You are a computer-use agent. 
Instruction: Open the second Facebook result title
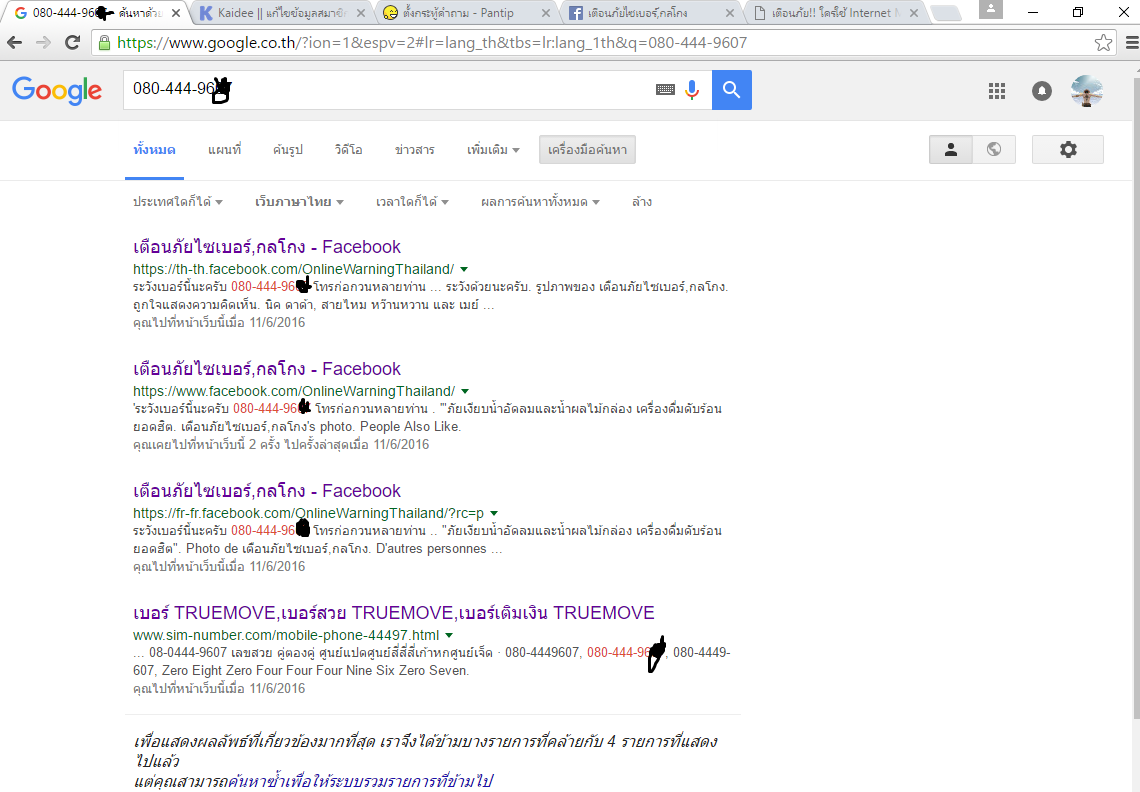(267, 369)
